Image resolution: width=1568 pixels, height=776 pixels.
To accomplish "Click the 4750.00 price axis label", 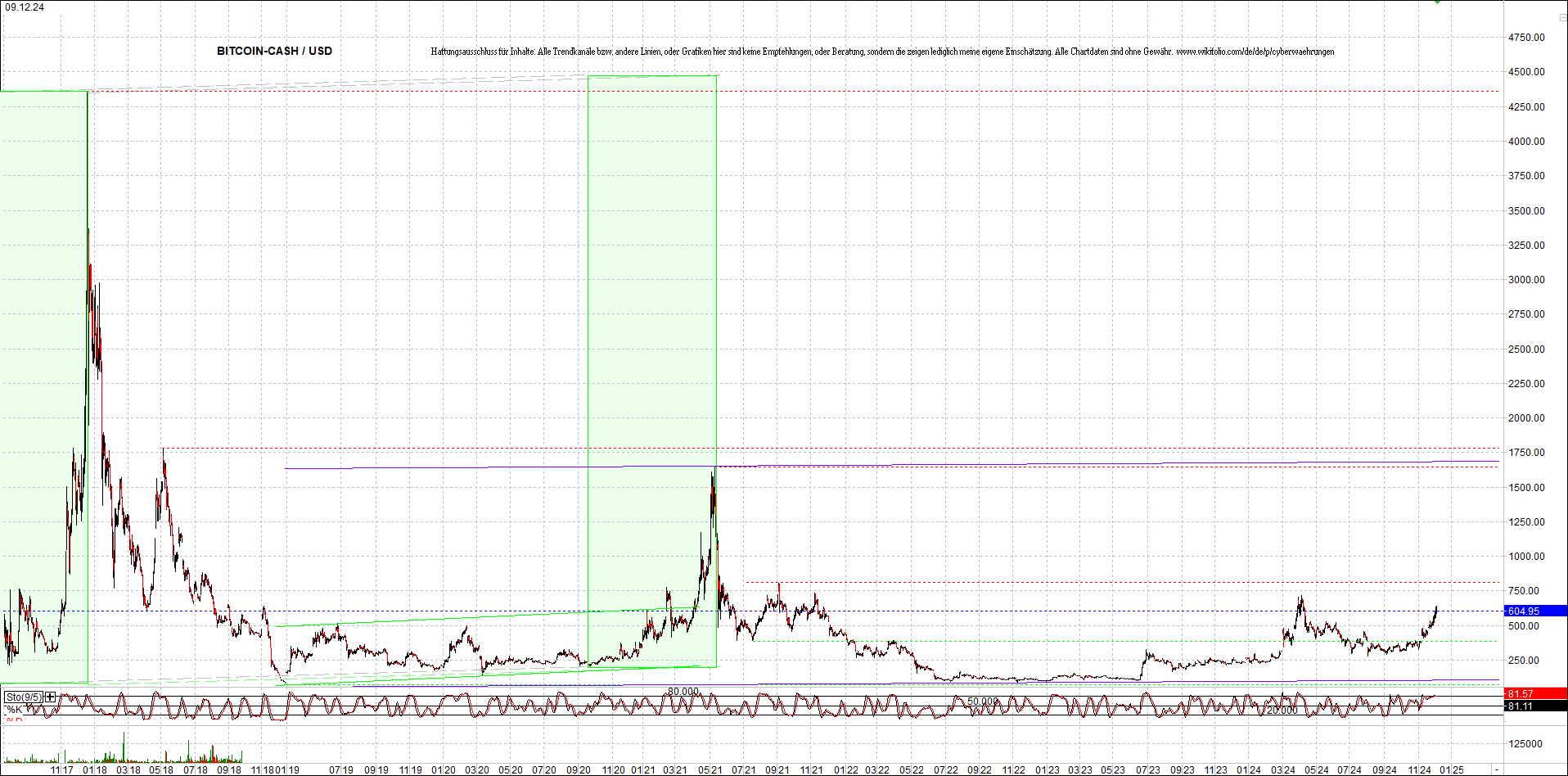I will [1526, 38].
